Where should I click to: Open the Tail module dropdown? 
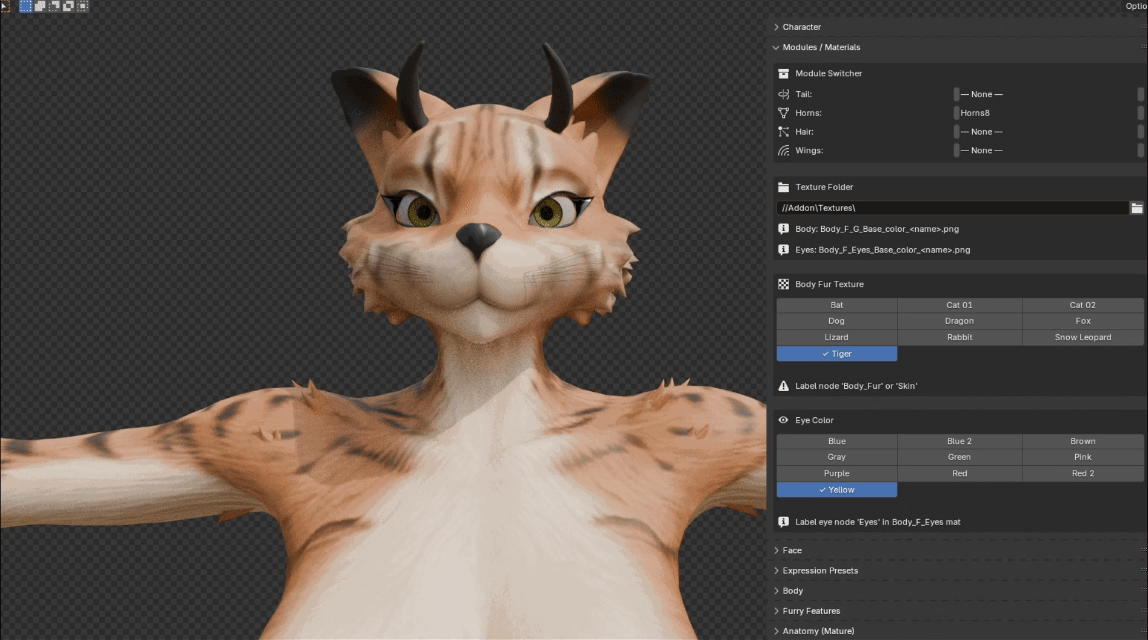click(1048, 94)
